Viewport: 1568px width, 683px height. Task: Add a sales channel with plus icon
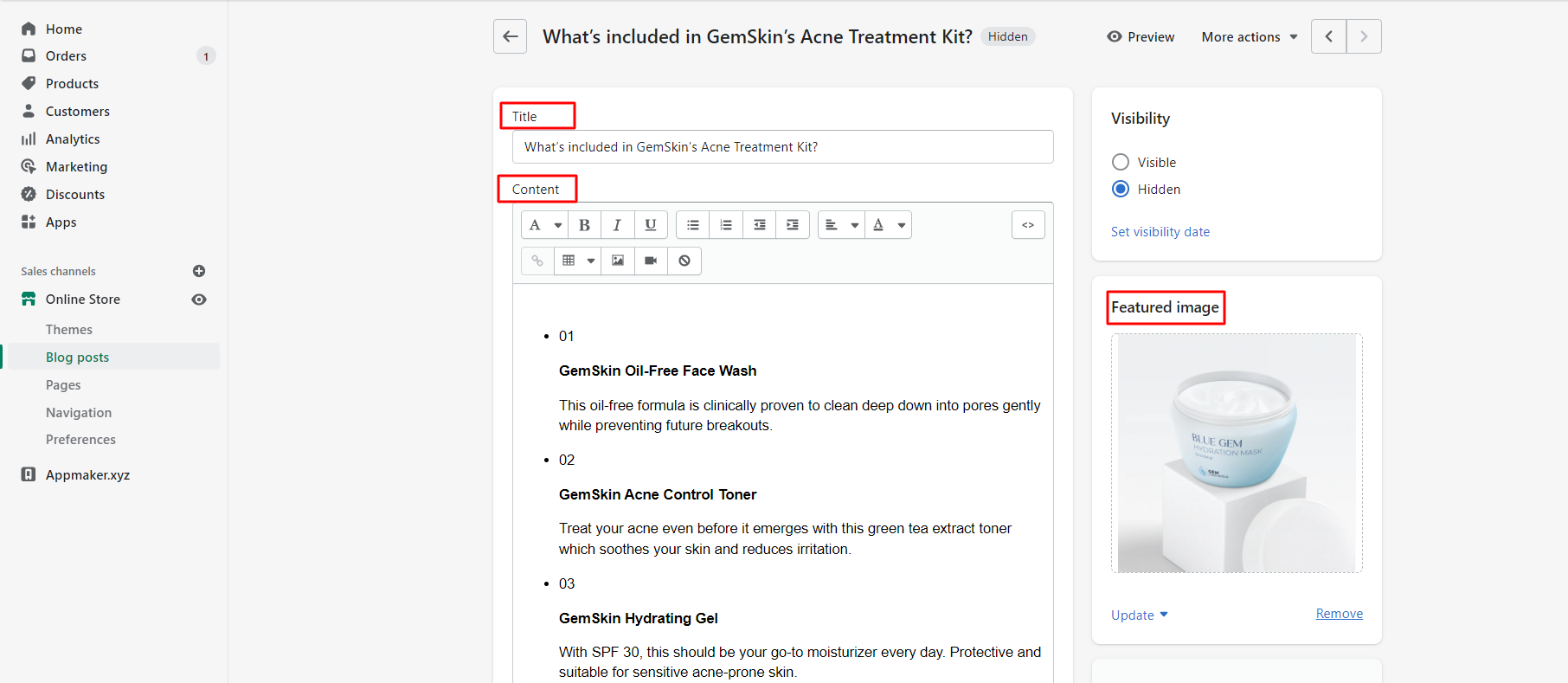[x=199, y=271]
